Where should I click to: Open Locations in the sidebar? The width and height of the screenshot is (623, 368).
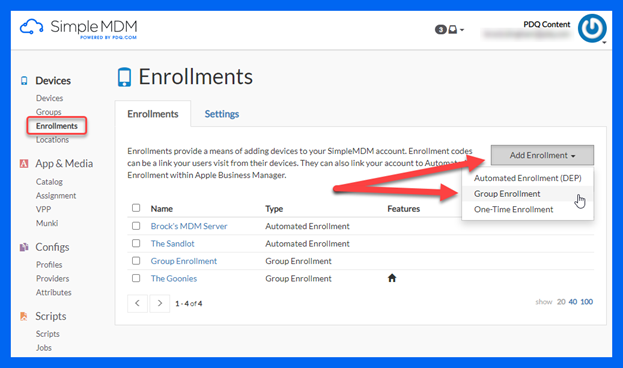(x=52, y=140)
